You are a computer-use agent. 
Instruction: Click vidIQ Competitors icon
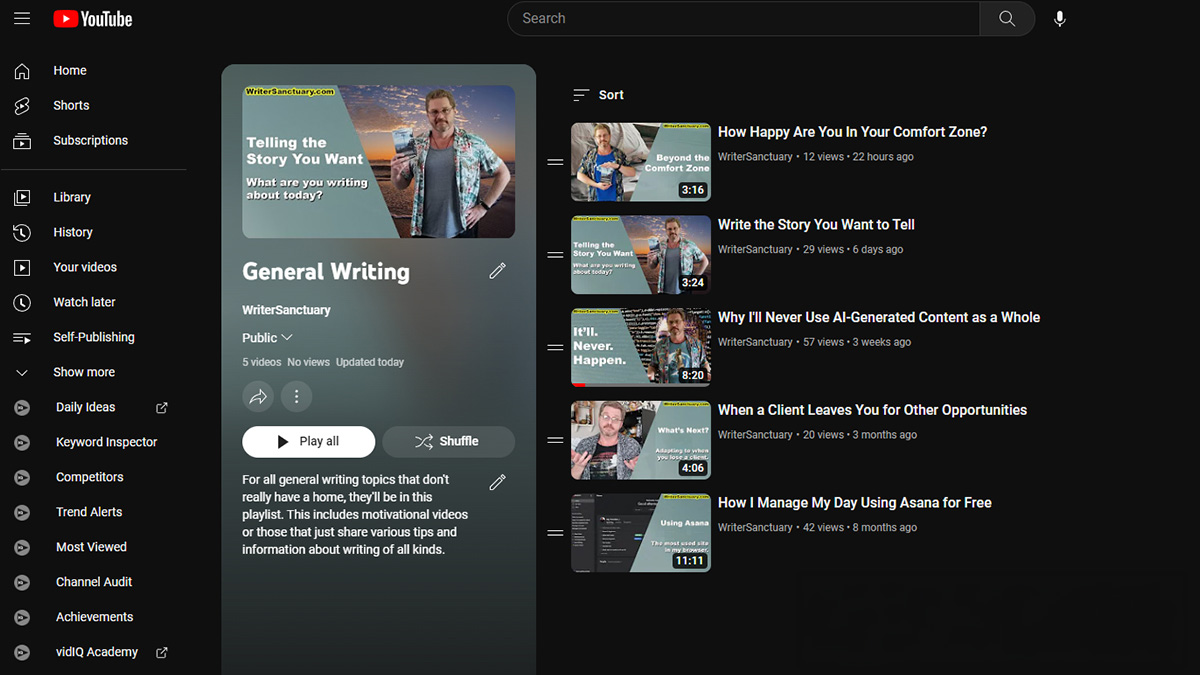pyautogui.click(x=22, y=478)
